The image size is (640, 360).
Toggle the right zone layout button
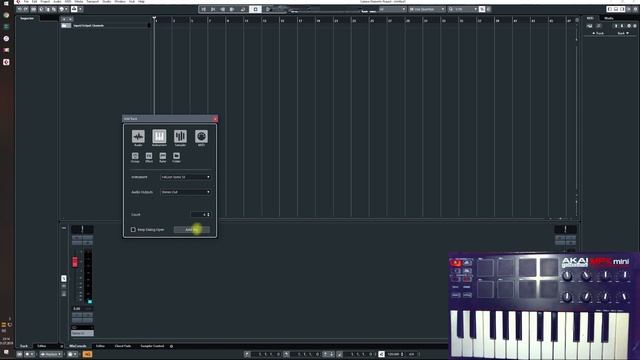tap(622, 9)
